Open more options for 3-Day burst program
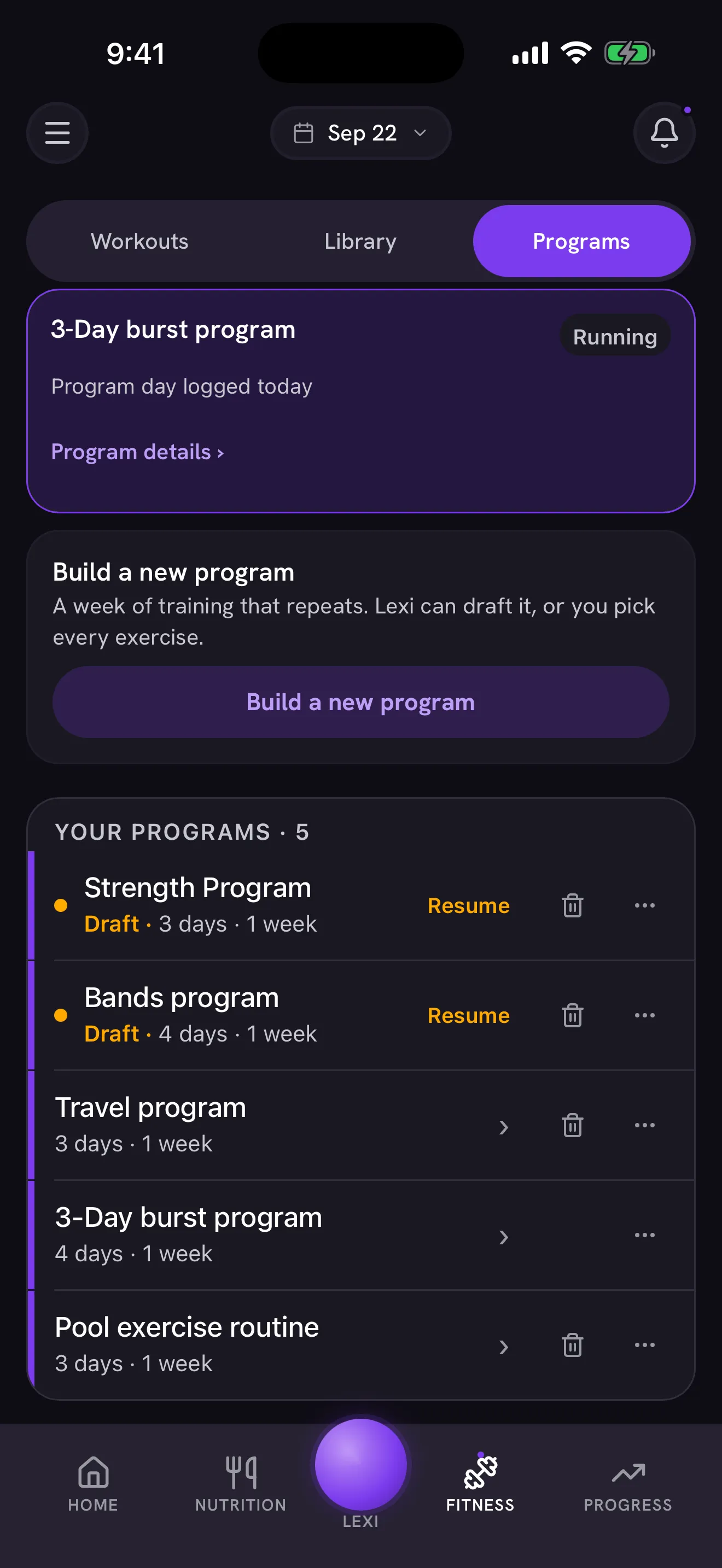Viewport: 722px width, 1568px height. point(645,1234)
